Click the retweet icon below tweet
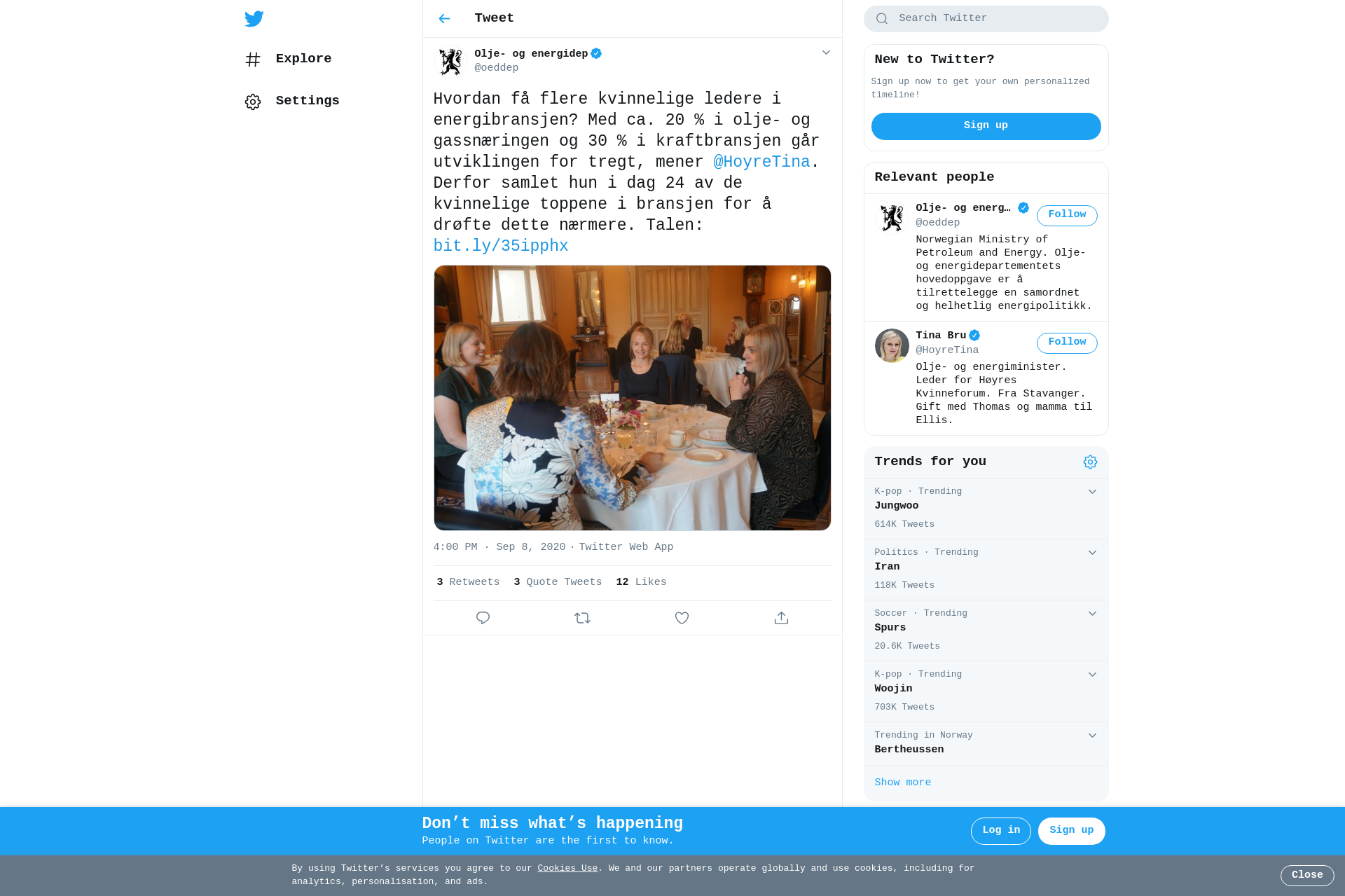 point(582,618)
